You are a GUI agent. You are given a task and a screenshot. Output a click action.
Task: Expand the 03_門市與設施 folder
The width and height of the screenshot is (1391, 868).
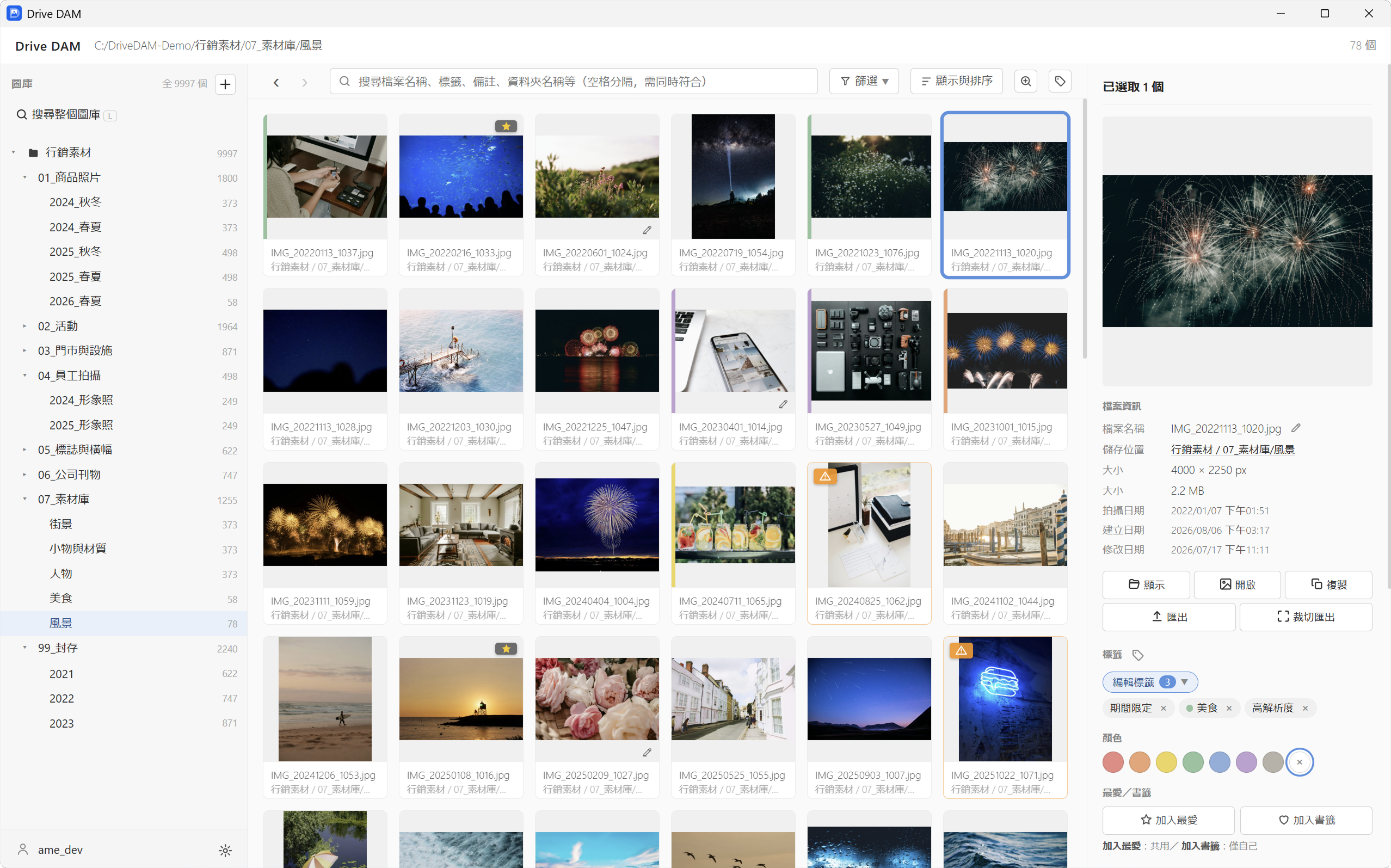[24, 351]
